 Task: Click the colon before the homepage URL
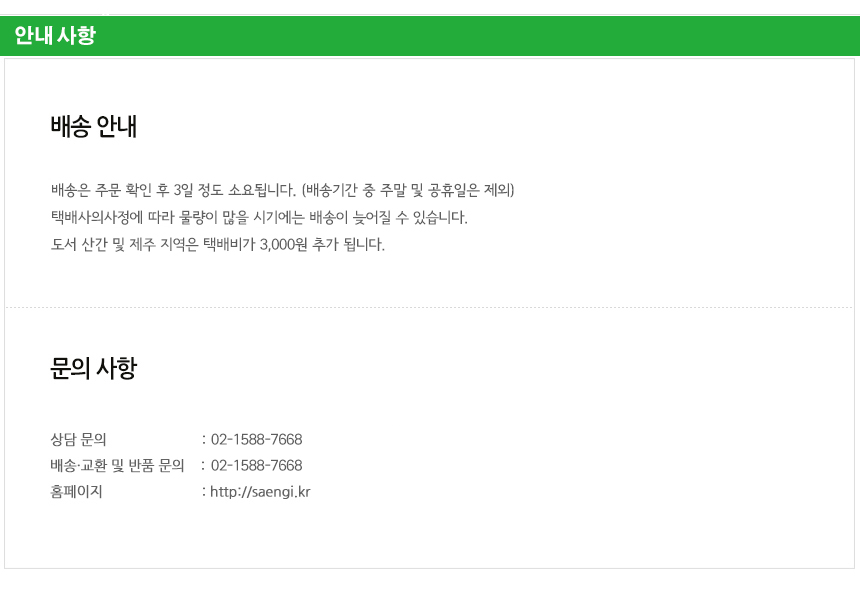click(x=204, y=492)
